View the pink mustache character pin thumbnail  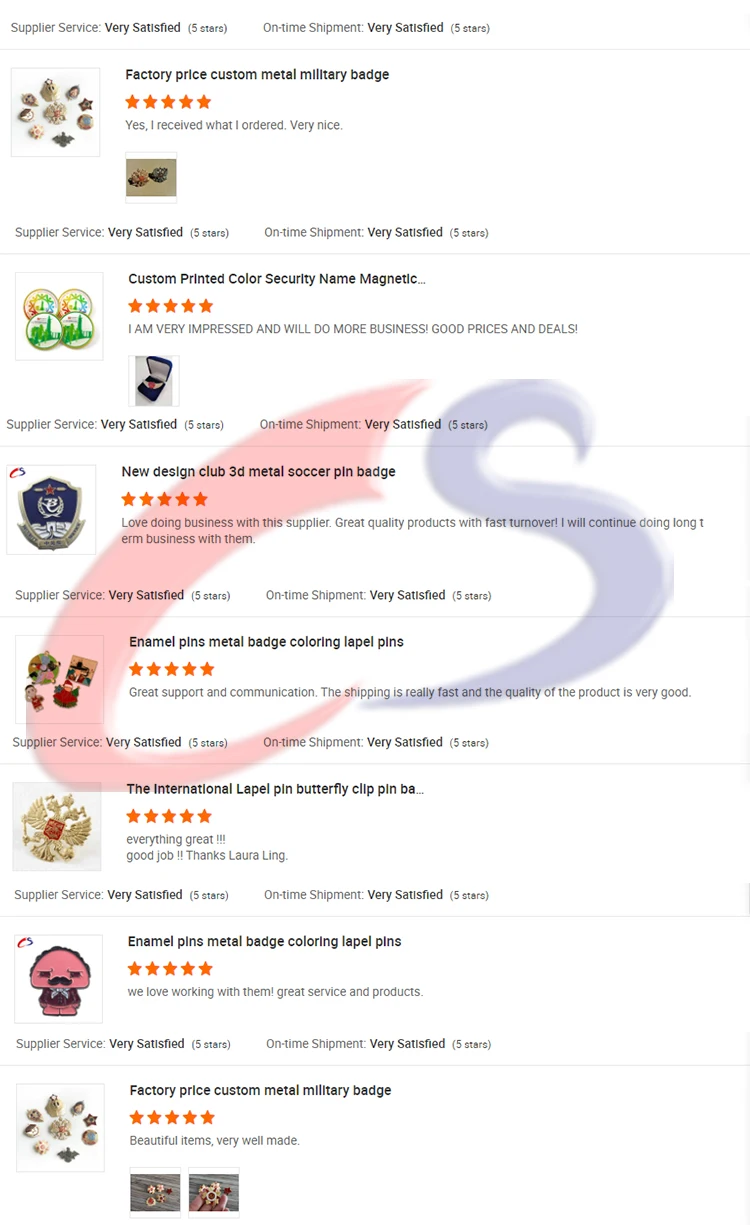pos(58,979)
